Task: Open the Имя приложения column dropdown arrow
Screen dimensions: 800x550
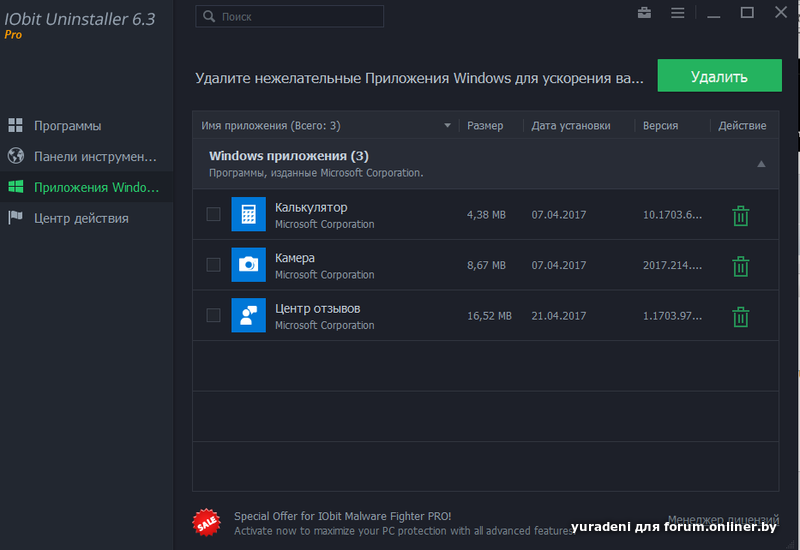Action: [447, 126]
